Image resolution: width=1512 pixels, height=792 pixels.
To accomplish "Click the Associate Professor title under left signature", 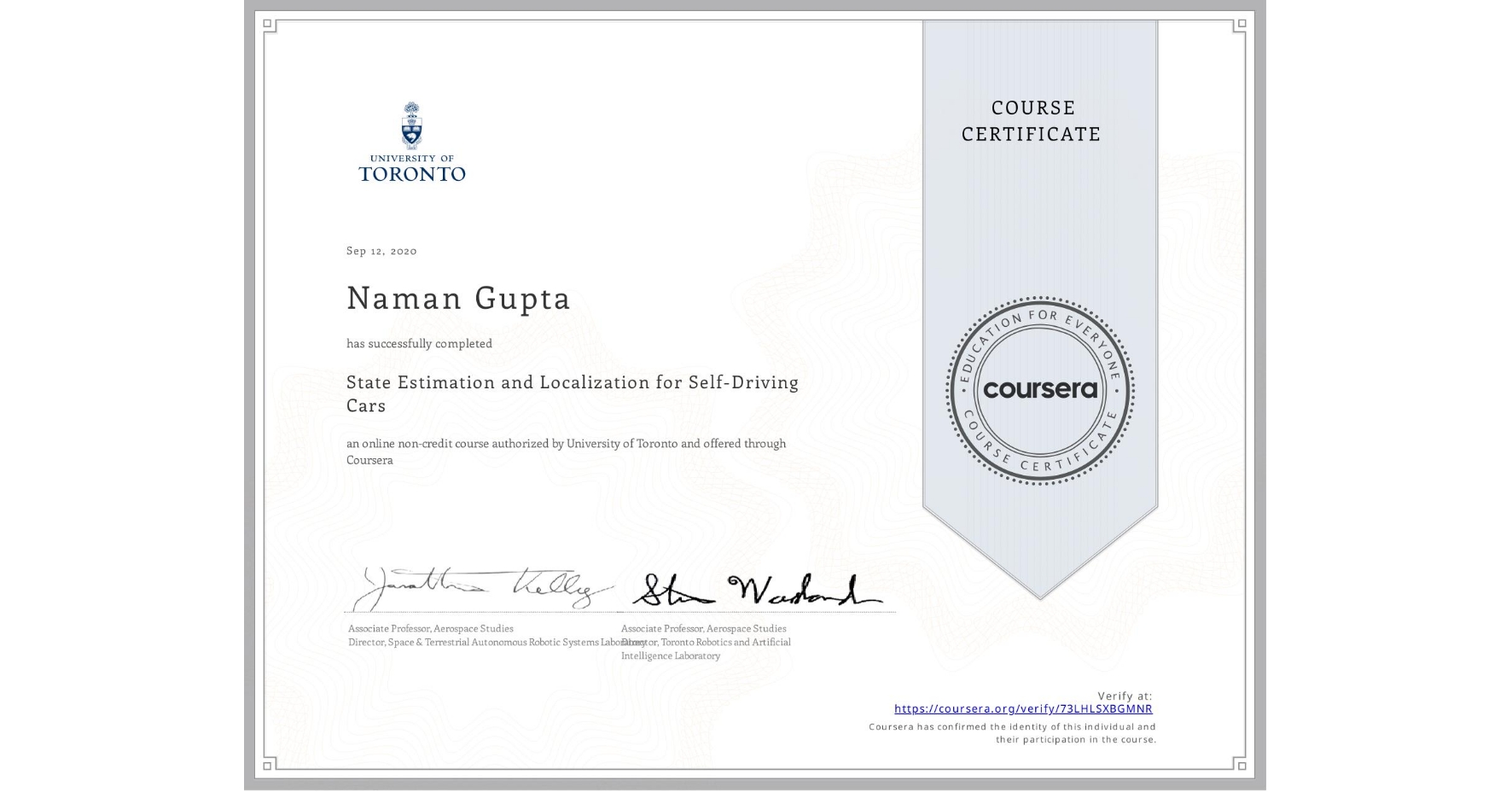I will click(429, 628).
